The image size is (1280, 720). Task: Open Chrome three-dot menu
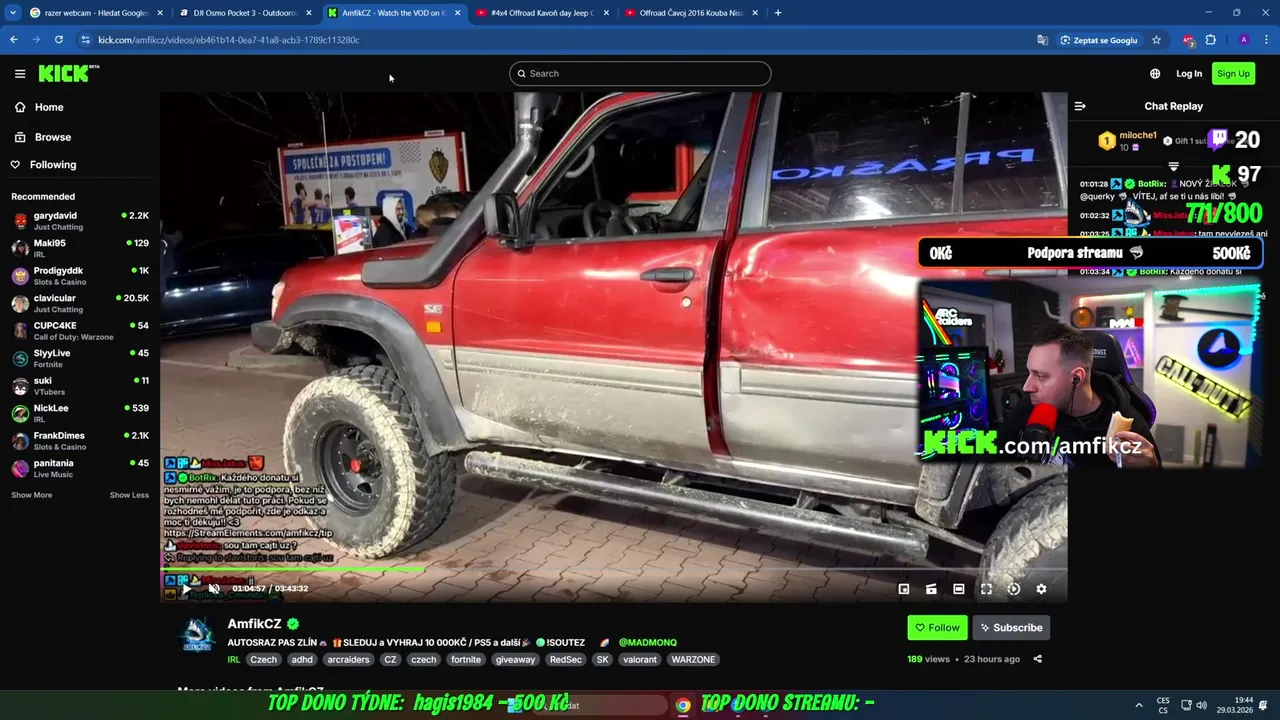click(x=1266, y=40)
